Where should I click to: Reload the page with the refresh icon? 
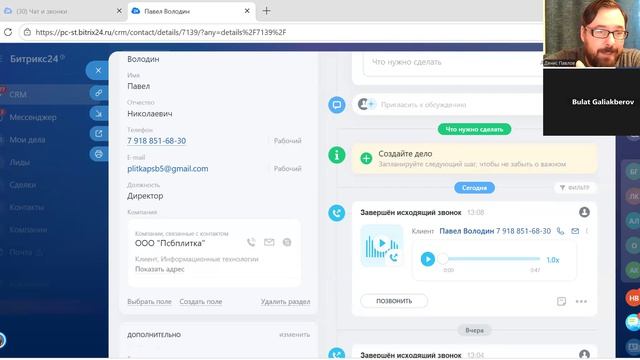point(8,32)
